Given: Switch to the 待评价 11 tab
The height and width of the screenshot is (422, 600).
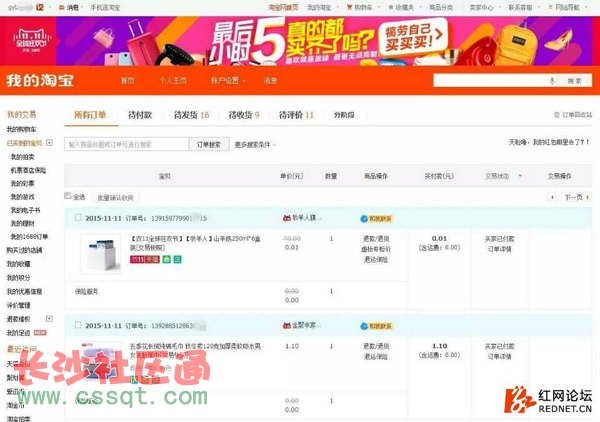Looking at the screenshot, I should tap(297, 115).
